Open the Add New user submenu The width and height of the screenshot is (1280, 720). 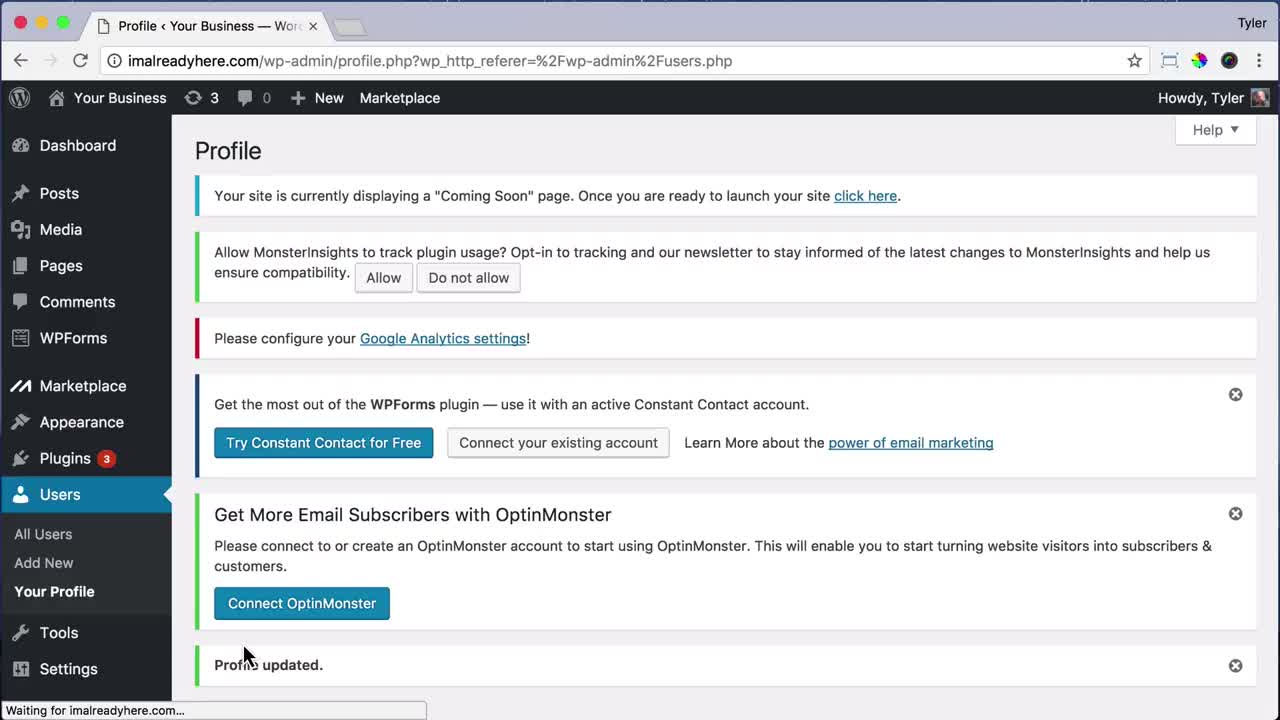click(x=44, y=563)
